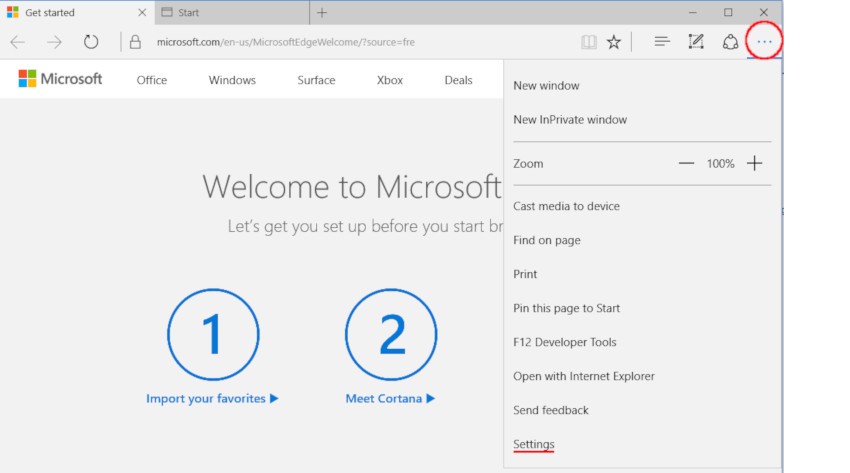Switch to the Start tab
The image size is (850, 473).
pyautogui.click(x=232, y=12)
